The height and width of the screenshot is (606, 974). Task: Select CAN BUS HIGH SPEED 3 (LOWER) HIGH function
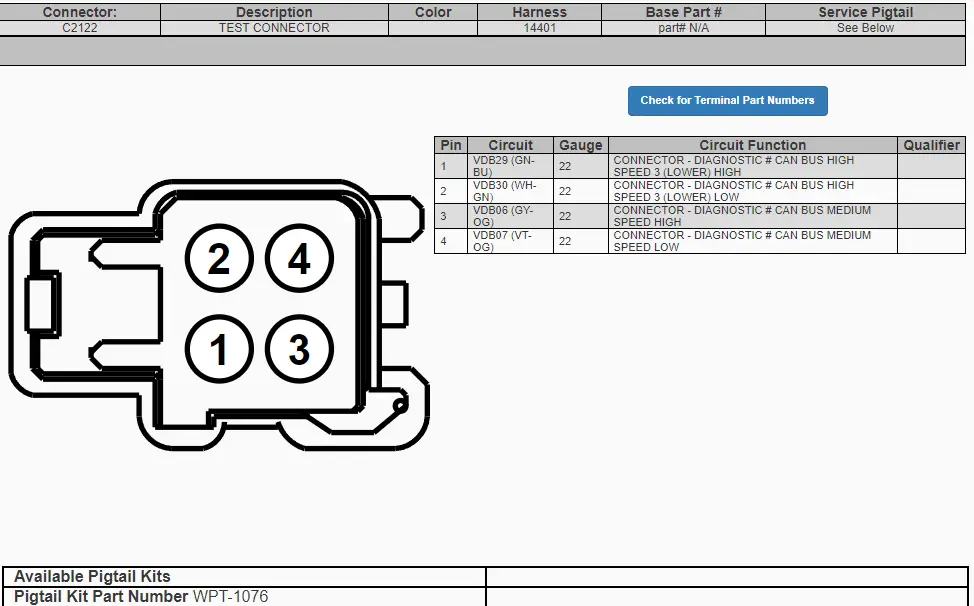click(753, 166)
